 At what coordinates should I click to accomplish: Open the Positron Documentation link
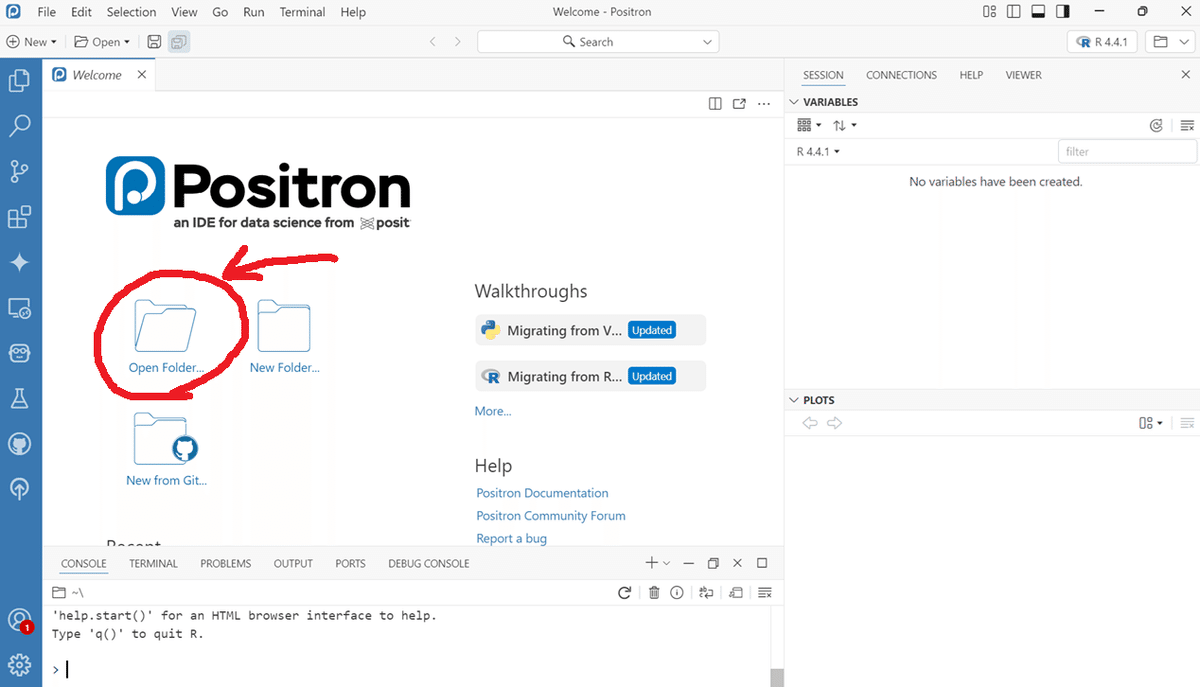pos(542,492)
